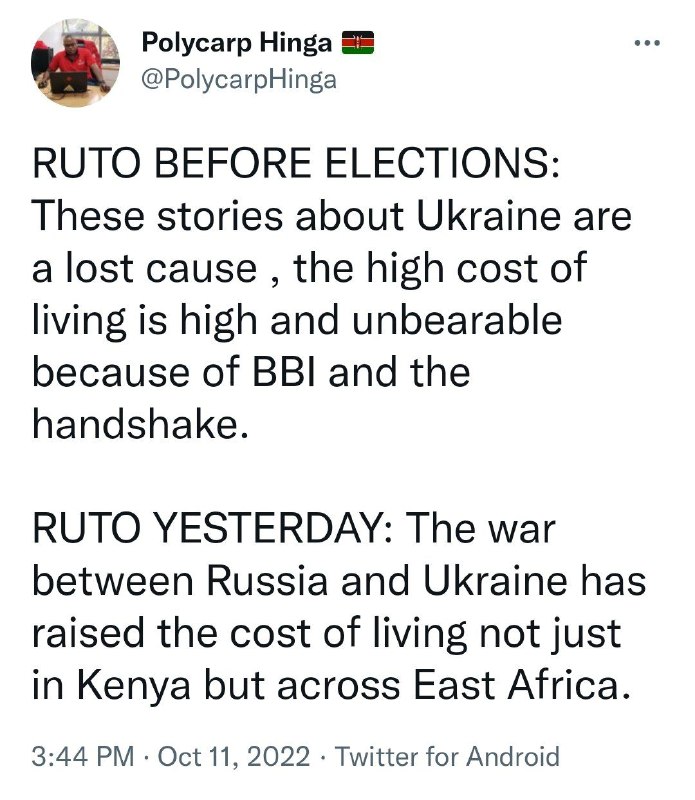695x800 pixels.
Task: Click the Kenya flag emoji beside the name
Action: pyautogui.click(x=358, y=42)
